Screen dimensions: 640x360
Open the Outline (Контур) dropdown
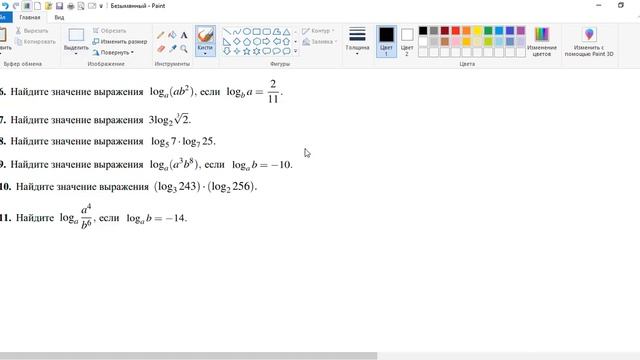click(x=318, y=31)
